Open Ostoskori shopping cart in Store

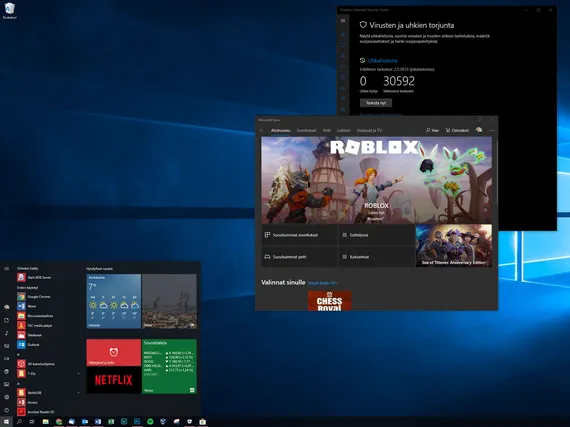[x=457, y=130]
